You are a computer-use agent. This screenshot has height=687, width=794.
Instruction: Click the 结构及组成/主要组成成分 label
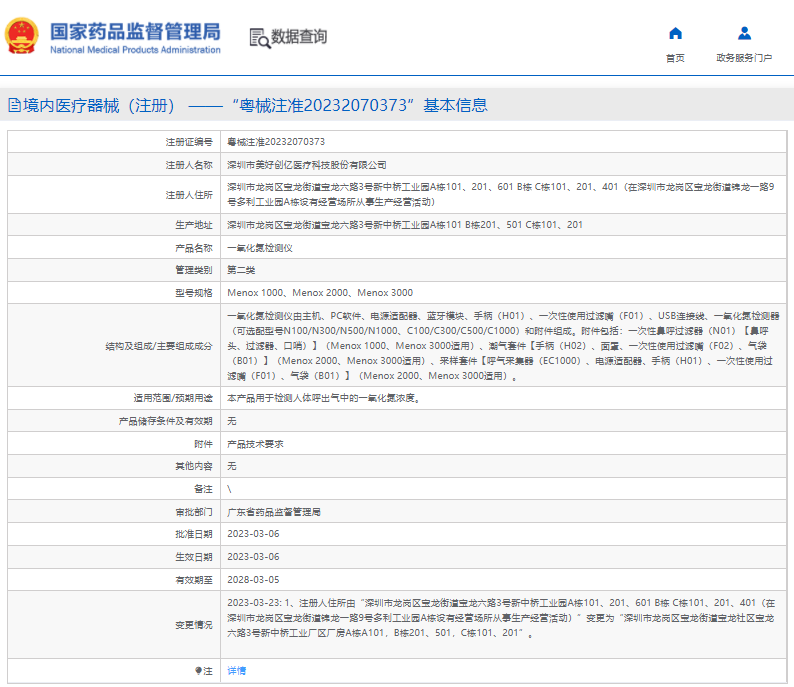(x=159, y=346)
